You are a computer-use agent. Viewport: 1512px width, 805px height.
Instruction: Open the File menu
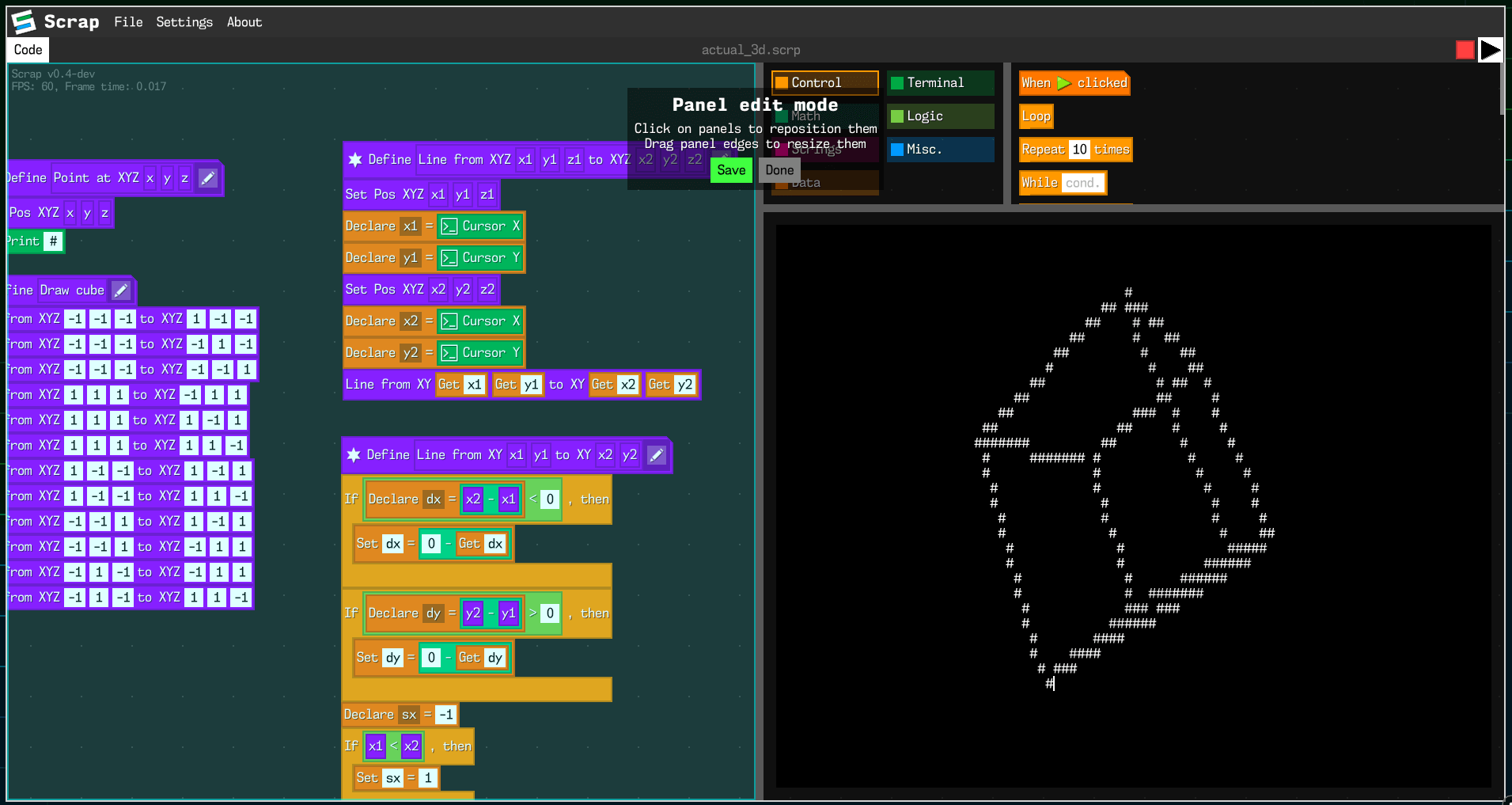click(128, 21)
